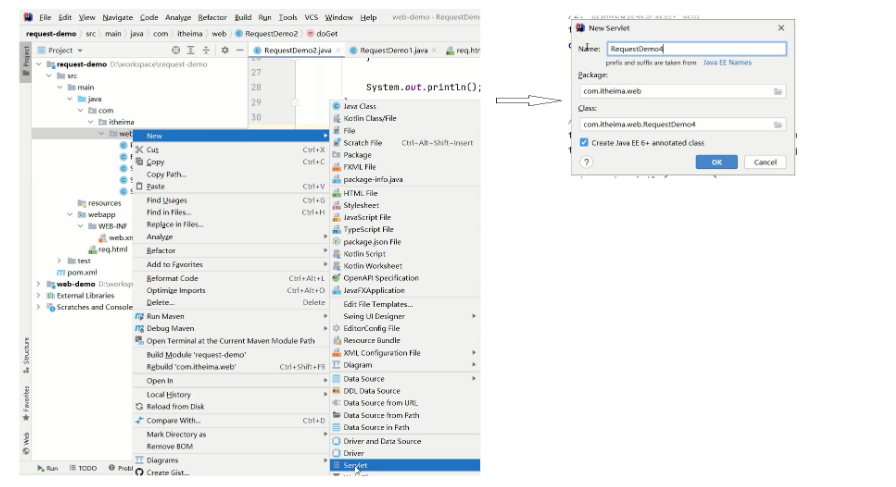
Task: Select Servlet in the New submenu
Action: (405, 465)
